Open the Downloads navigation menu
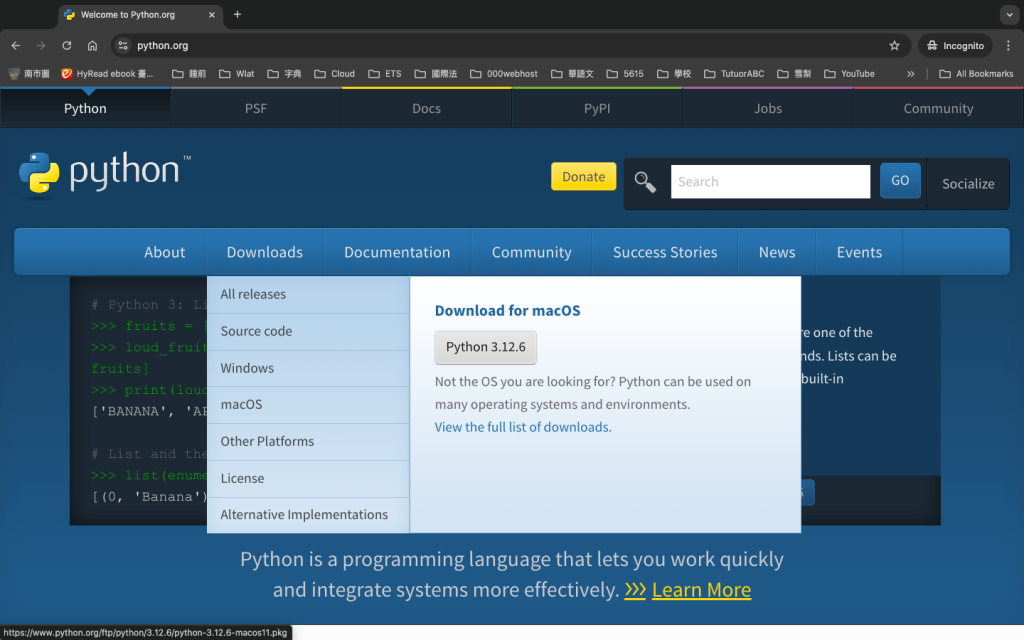The width and height of the screenshot is (1024, 640). point(264,252)
